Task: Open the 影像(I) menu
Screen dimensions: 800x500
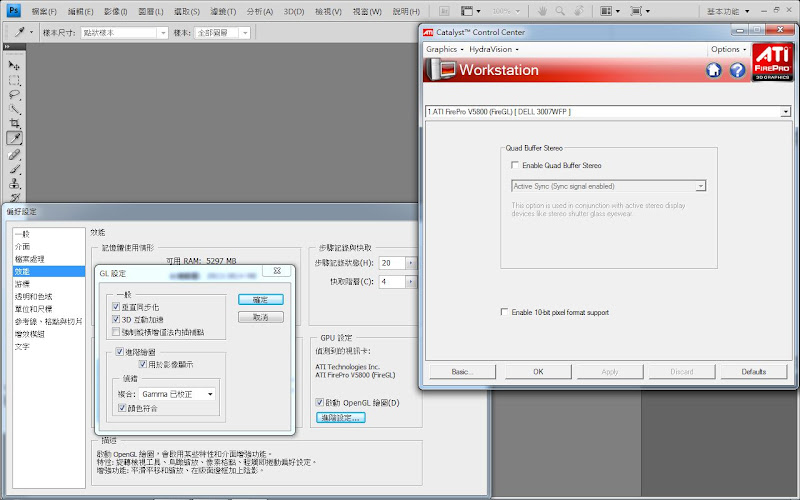Action: click(115, 11)
